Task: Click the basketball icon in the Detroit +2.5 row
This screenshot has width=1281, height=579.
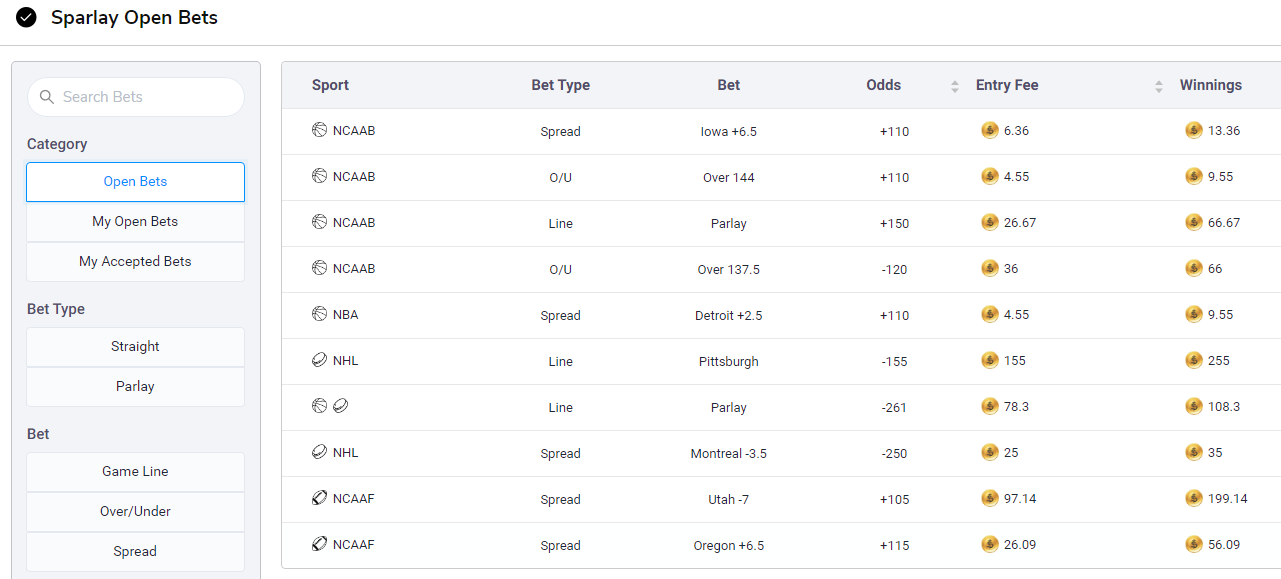Action: 320,314
